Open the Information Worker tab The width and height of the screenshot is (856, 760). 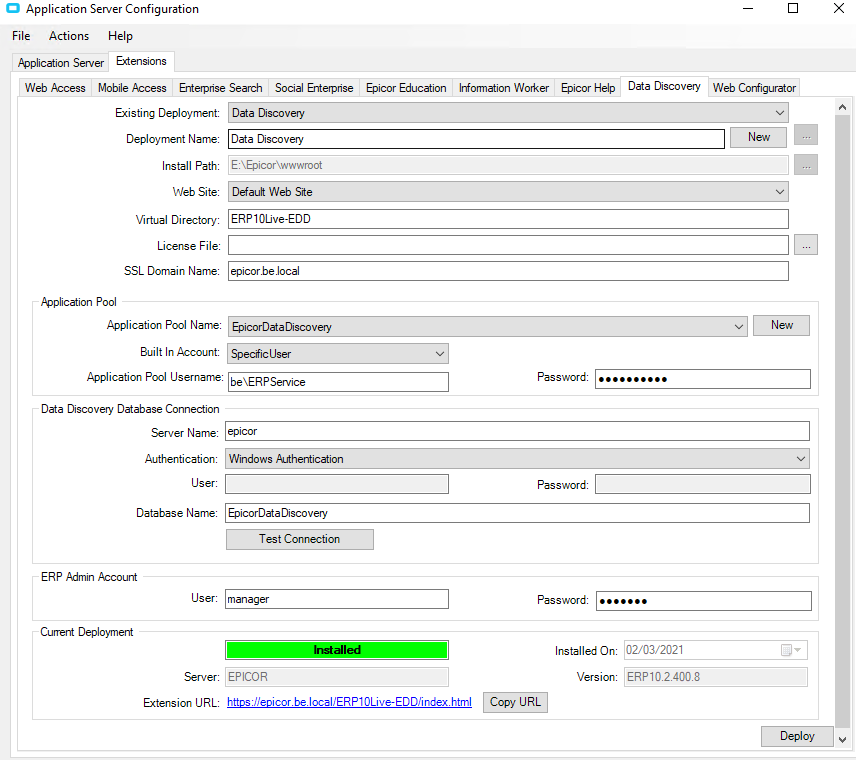[x=504, y=88]
